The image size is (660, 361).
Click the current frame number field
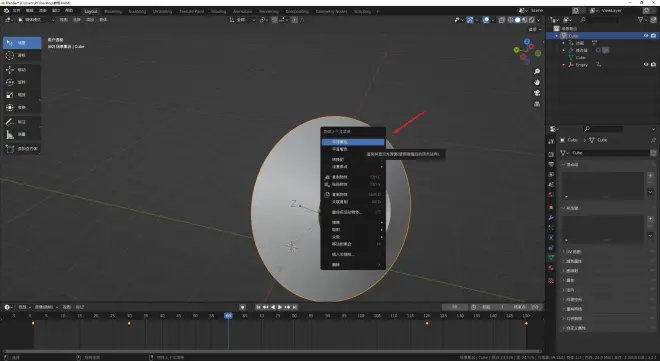pyautogui.click(x=455, y=307)
